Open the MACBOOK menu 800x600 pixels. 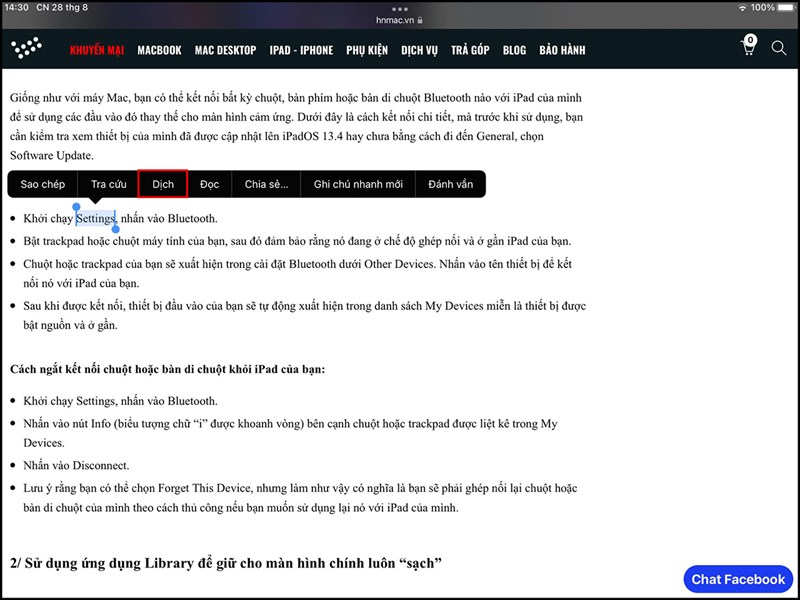coord(159,50)
